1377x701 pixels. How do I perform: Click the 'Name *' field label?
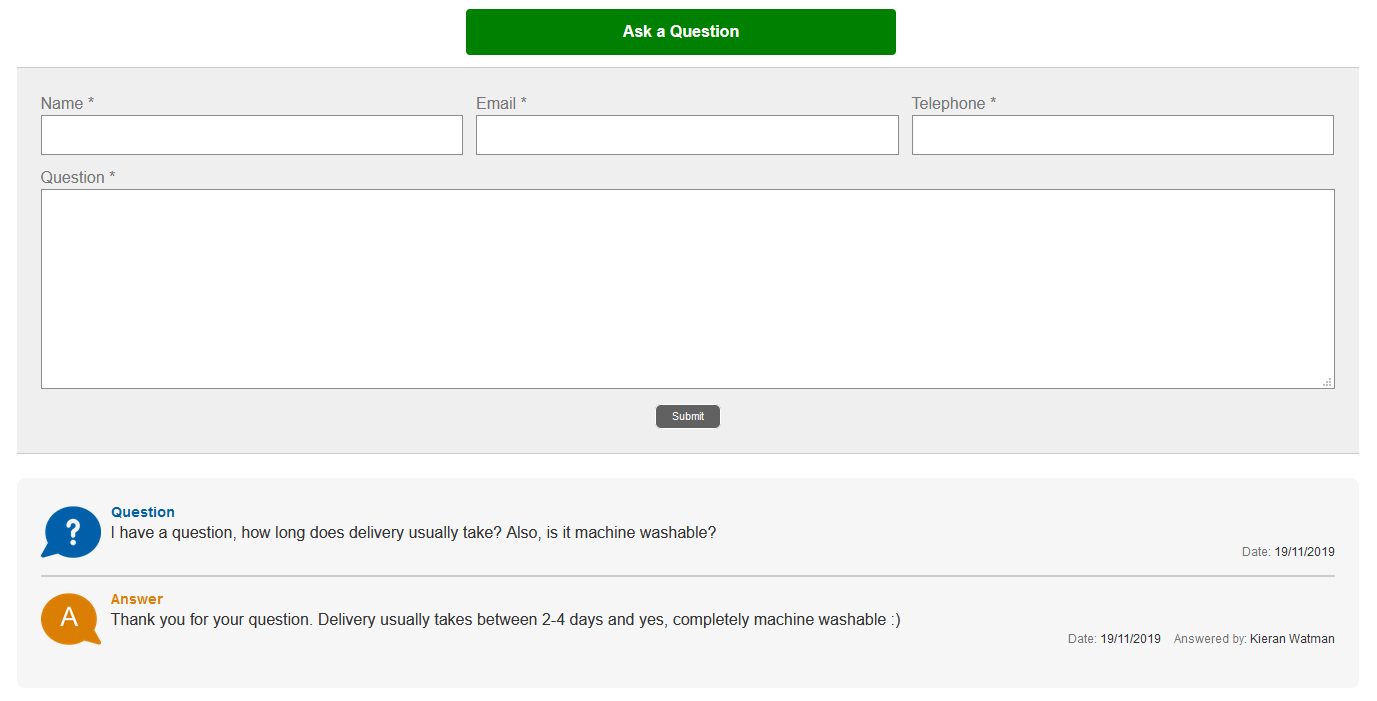(x=67, y=104)
